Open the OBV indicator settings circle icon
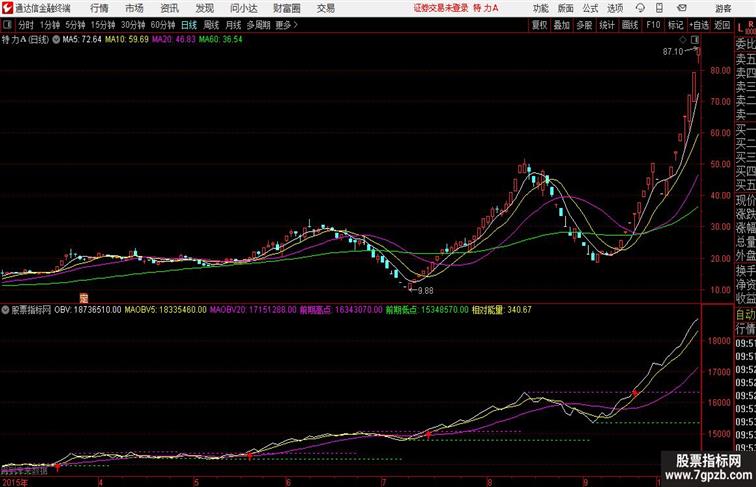Viewport: 756px width, 487px height. pos(5,310)
